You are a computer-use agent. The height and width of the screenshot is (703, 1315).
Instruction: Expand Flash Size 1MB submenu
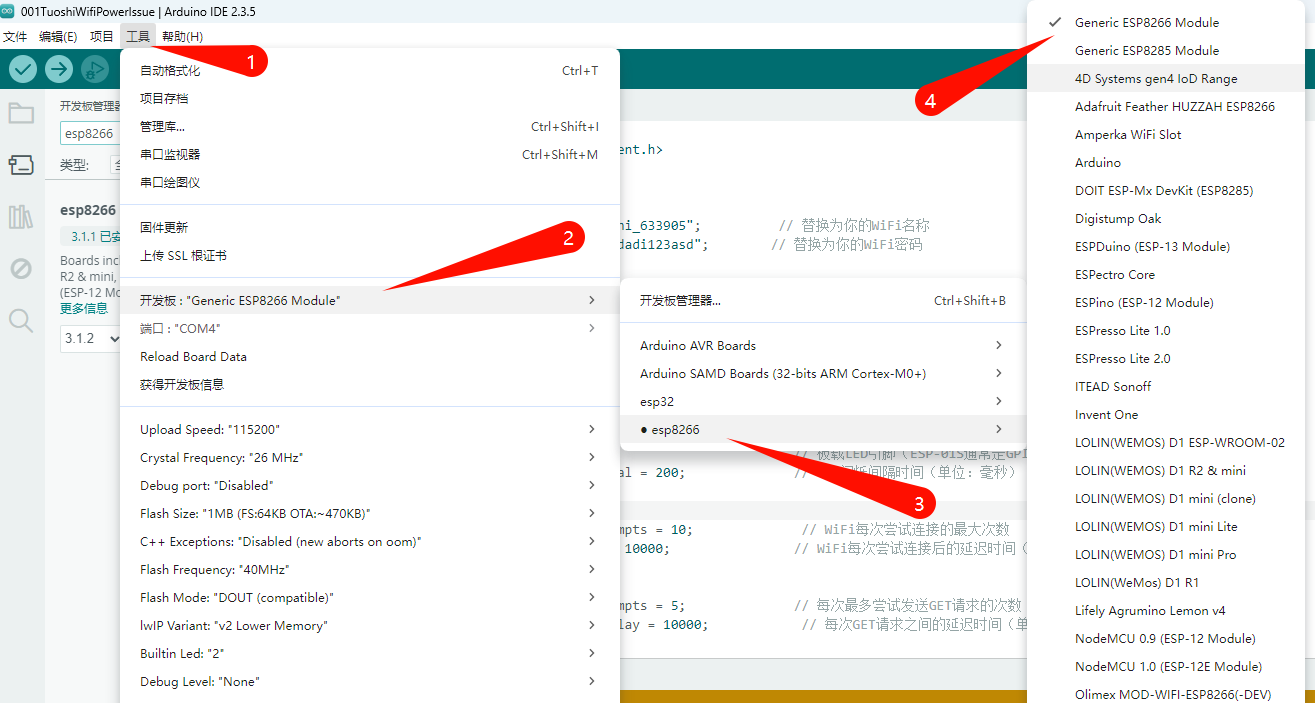[x=370, y=514]
